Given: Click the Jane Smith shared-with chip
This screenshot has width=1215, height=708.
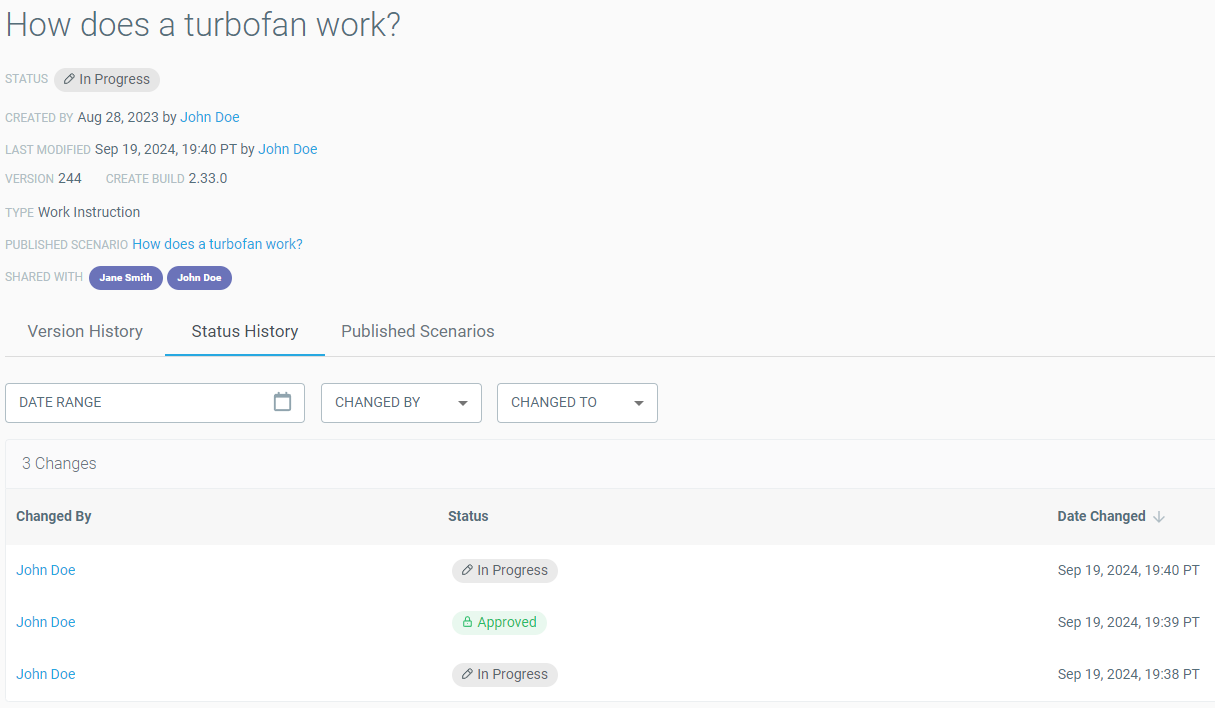Looking at the screenshot, I should click(x=126, y=278).
